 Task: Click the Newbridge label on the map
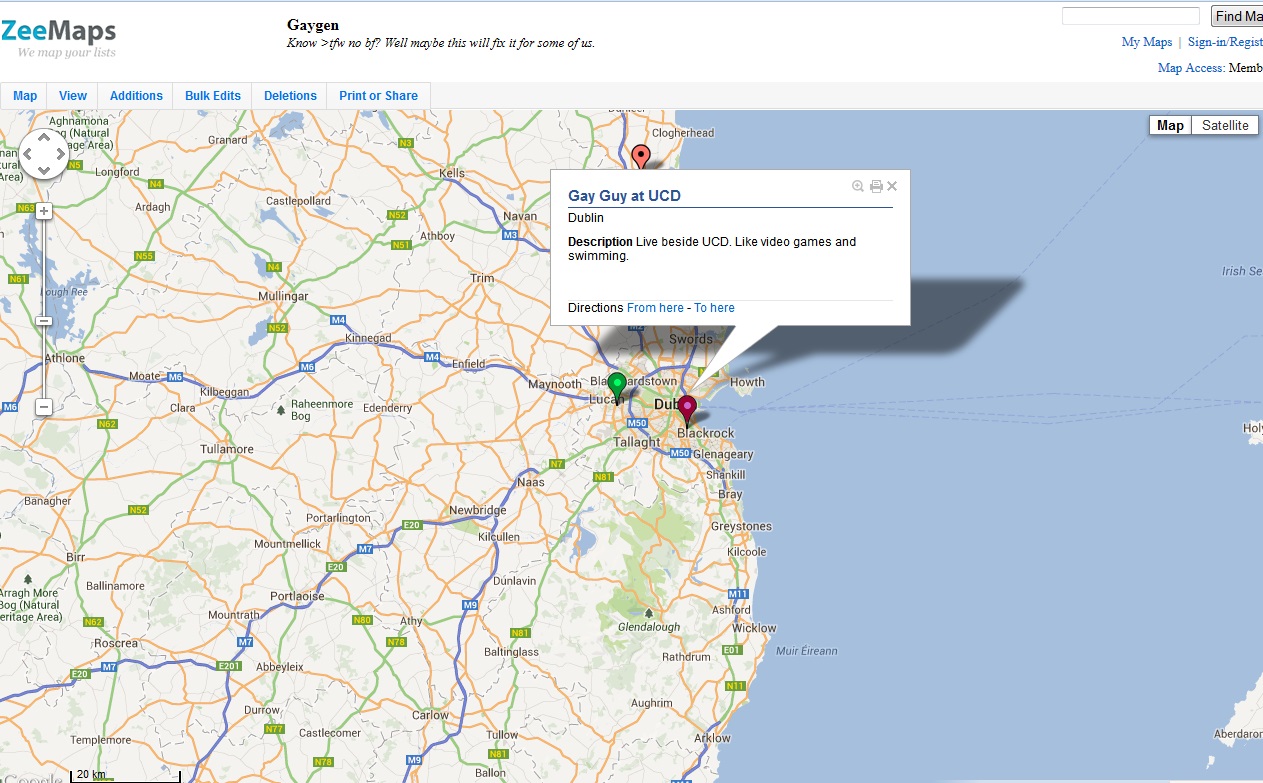coord(478,510)
